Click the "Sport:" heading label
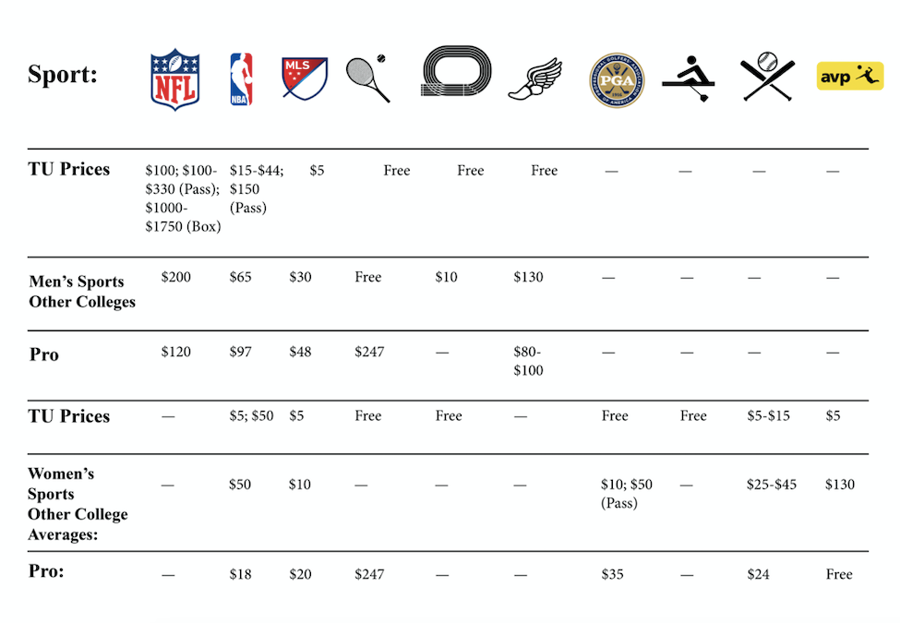This screenshot has width=900, height=623. point(62,74)
